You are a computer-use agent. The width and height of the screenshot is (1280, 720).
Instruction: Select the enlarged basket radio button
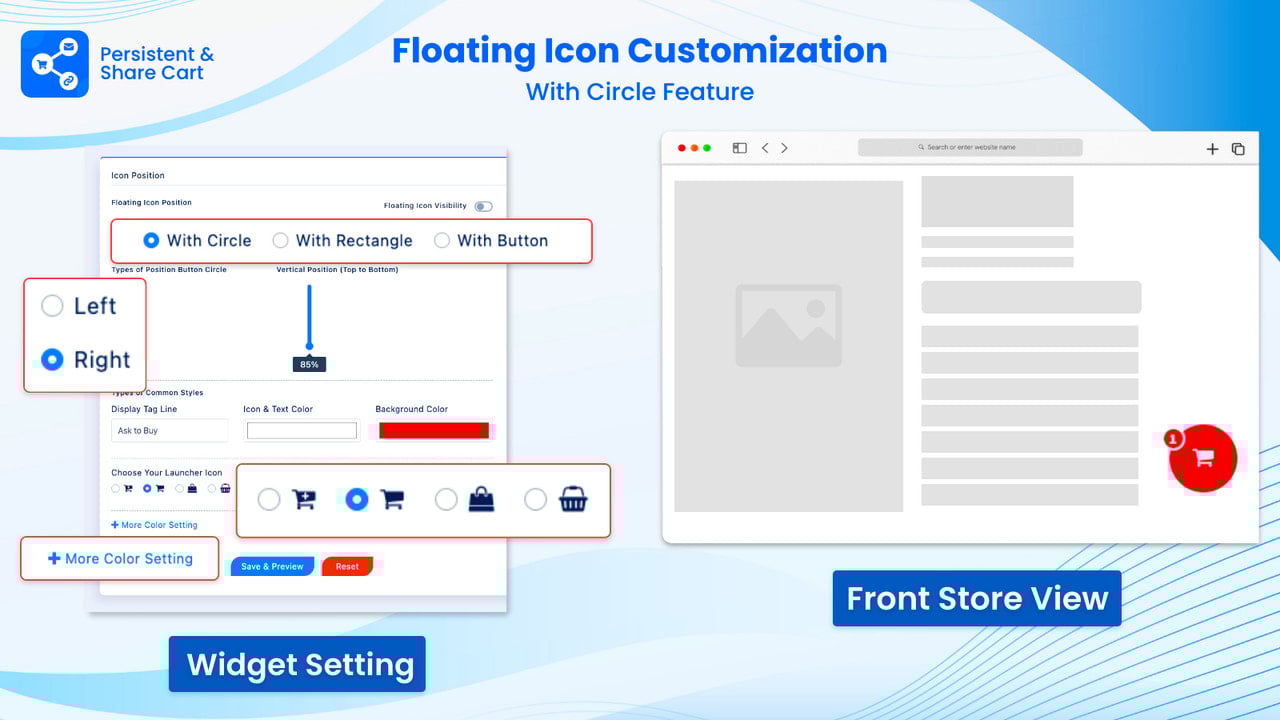(535, 499)
